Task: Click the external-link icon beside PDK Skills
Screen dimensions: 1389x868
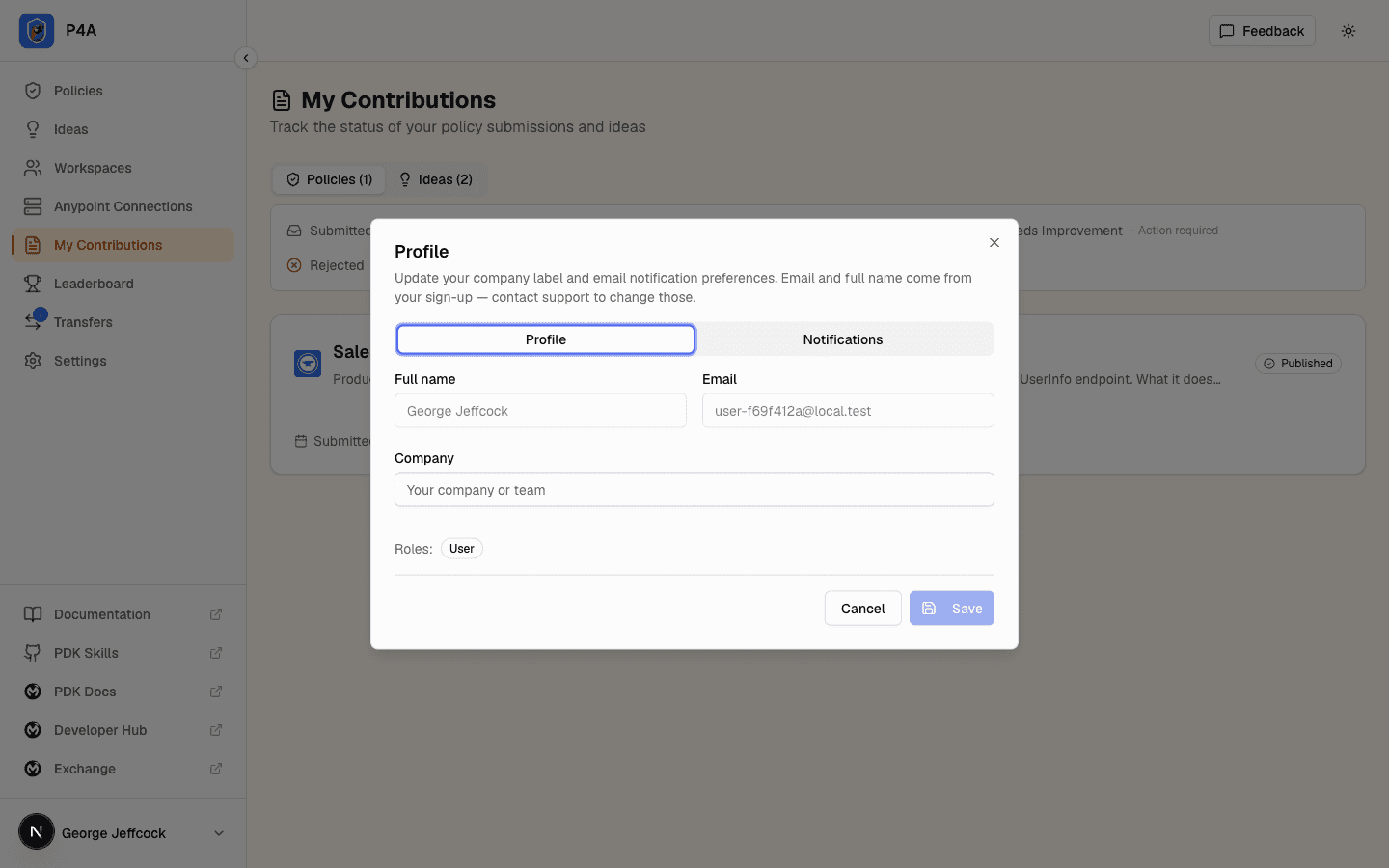Action: 216,653
